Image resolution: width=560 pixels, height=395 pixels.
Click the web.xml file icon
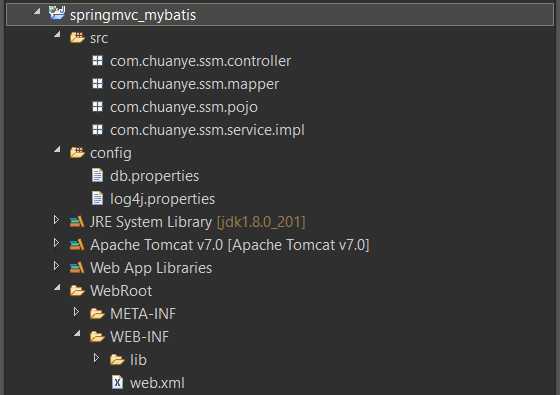point(118,382)
